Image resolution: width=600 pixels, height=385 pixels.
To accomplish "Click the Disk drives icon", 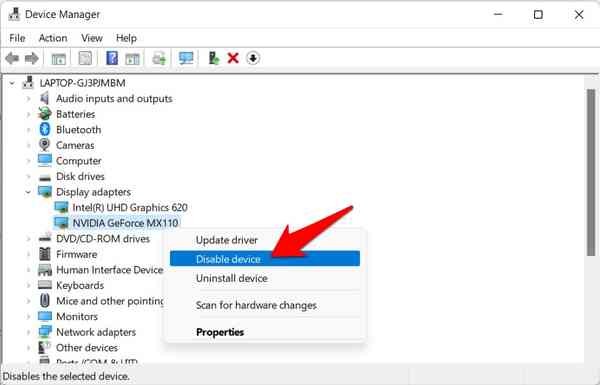I will 45,177.
